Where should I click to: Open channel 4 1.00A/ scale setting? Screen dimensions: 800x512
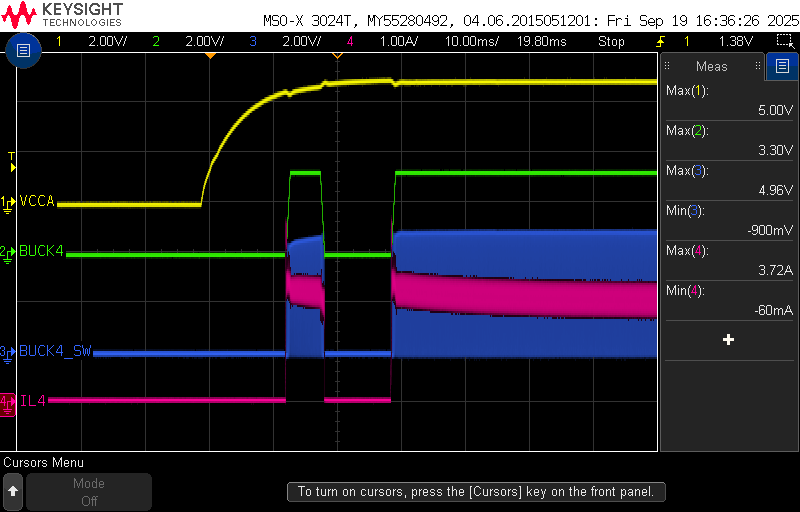[x=398, y=41]
